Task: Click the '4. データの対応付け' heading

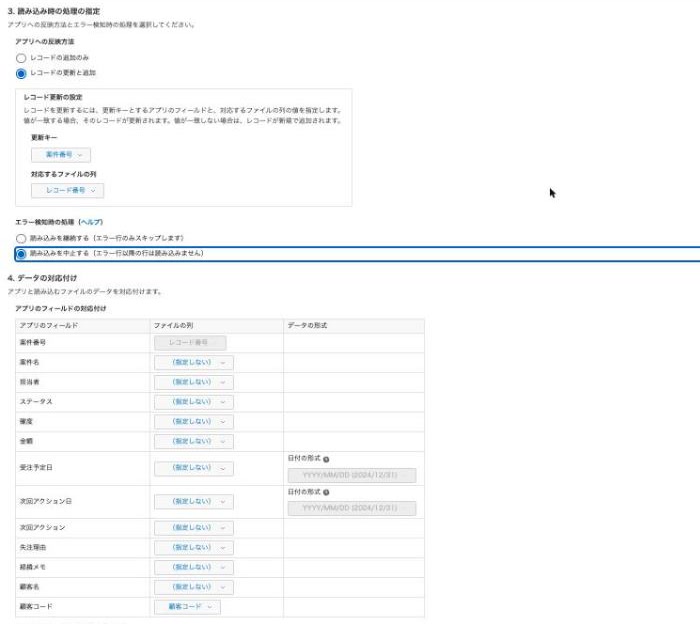Action: tap(42, 278)
